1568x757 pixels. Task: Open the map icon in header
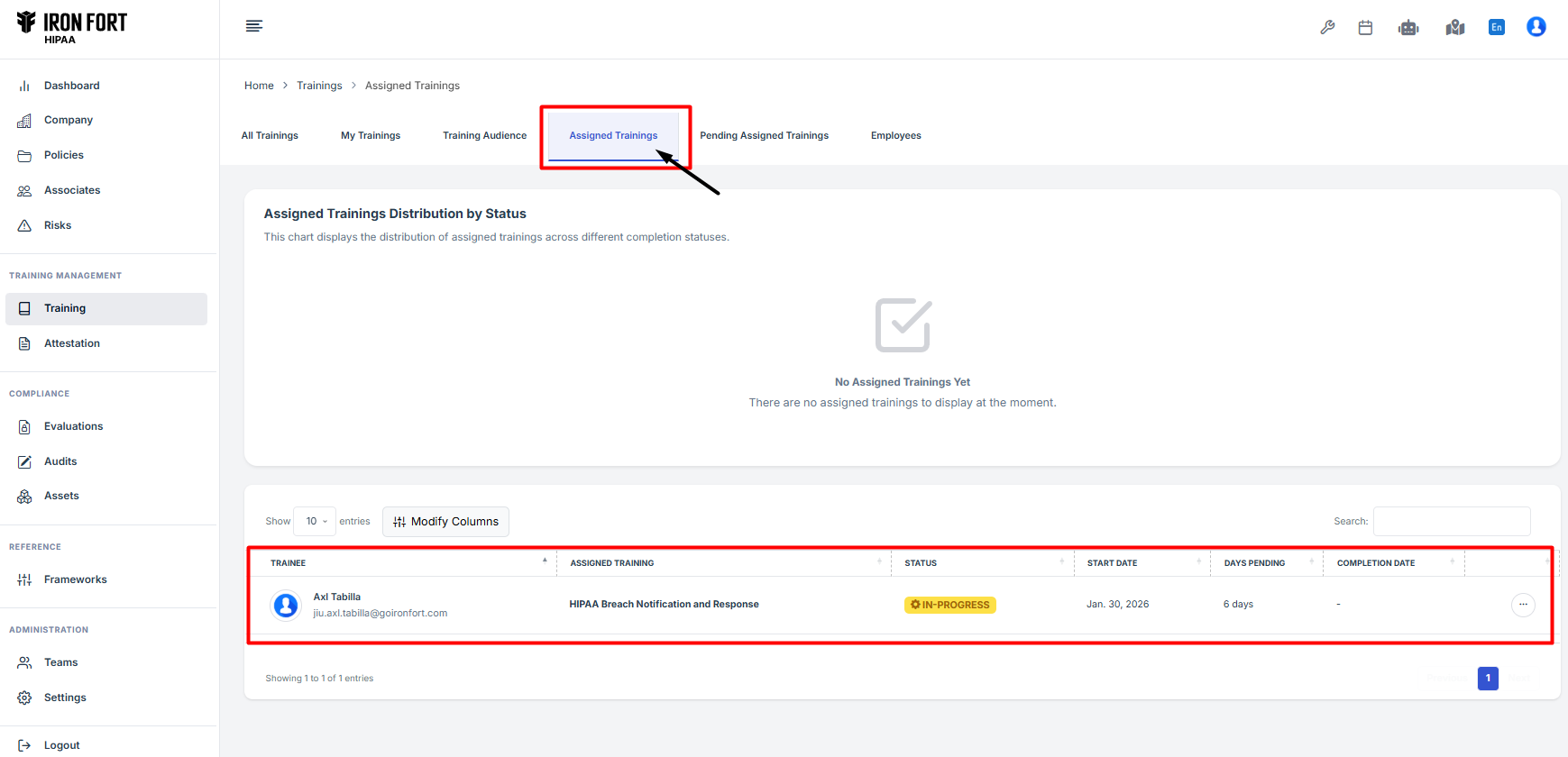click(1454, 27)
